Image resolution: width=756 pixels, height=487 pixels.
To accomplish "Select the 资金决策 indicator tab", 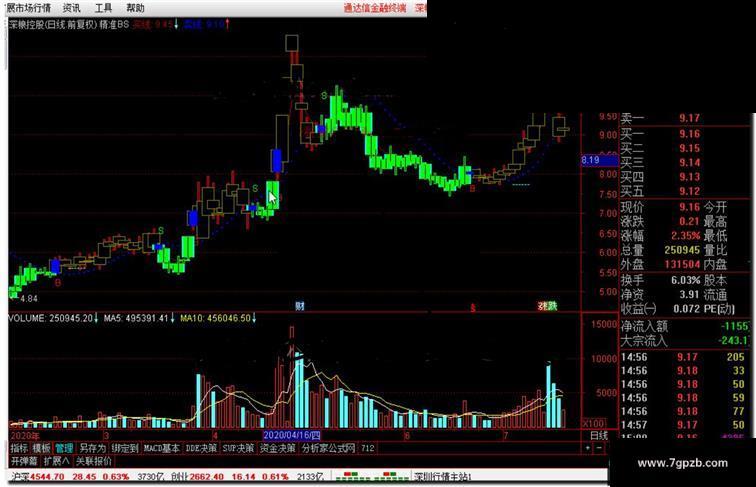I will pos(278,448).
